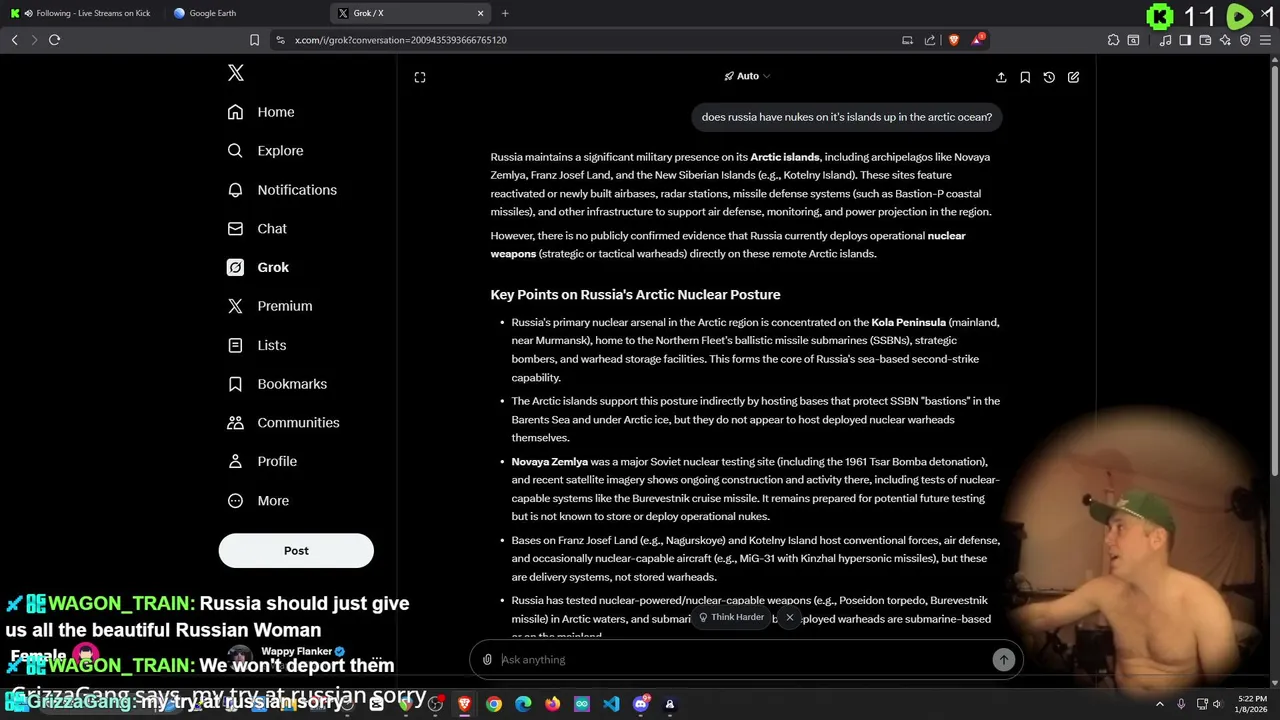Click the X logo in sidebar
Screen dimensions: 1280x720
point(236,73)
